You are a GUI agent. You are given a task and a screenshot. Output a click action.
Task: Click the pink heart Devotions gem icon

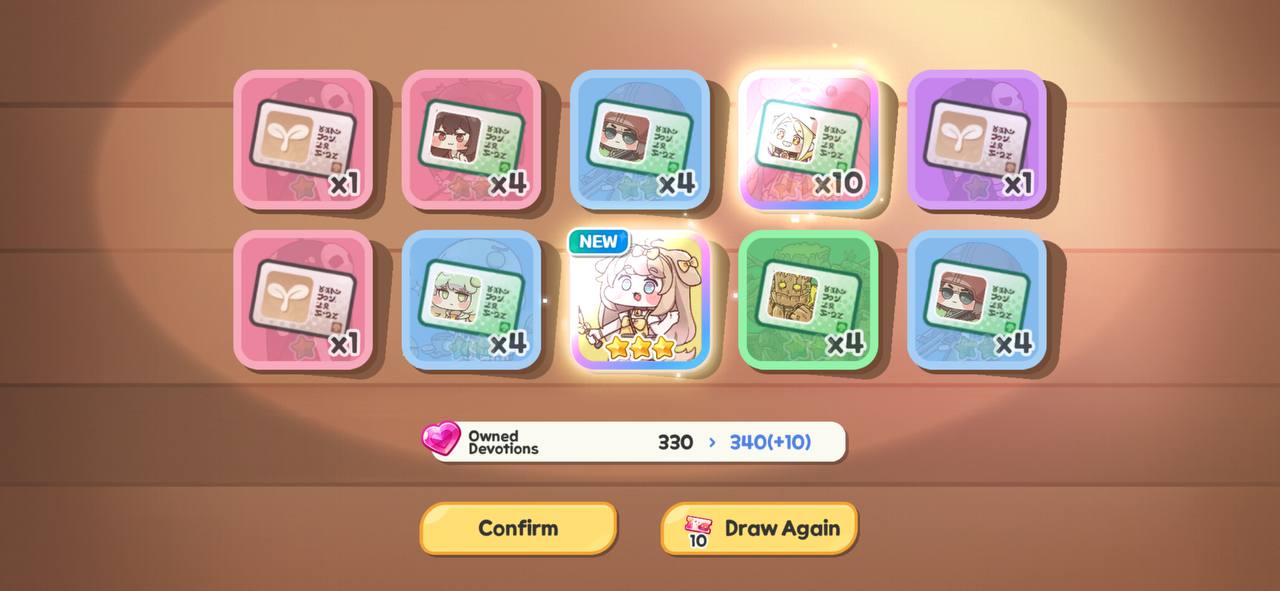[441, 440]
